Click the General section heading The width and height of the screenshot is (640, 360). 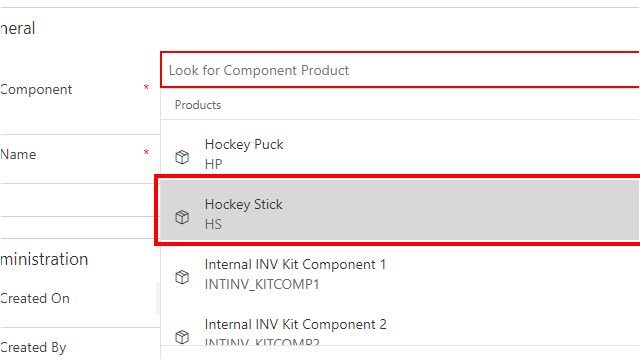coord(18,29)
